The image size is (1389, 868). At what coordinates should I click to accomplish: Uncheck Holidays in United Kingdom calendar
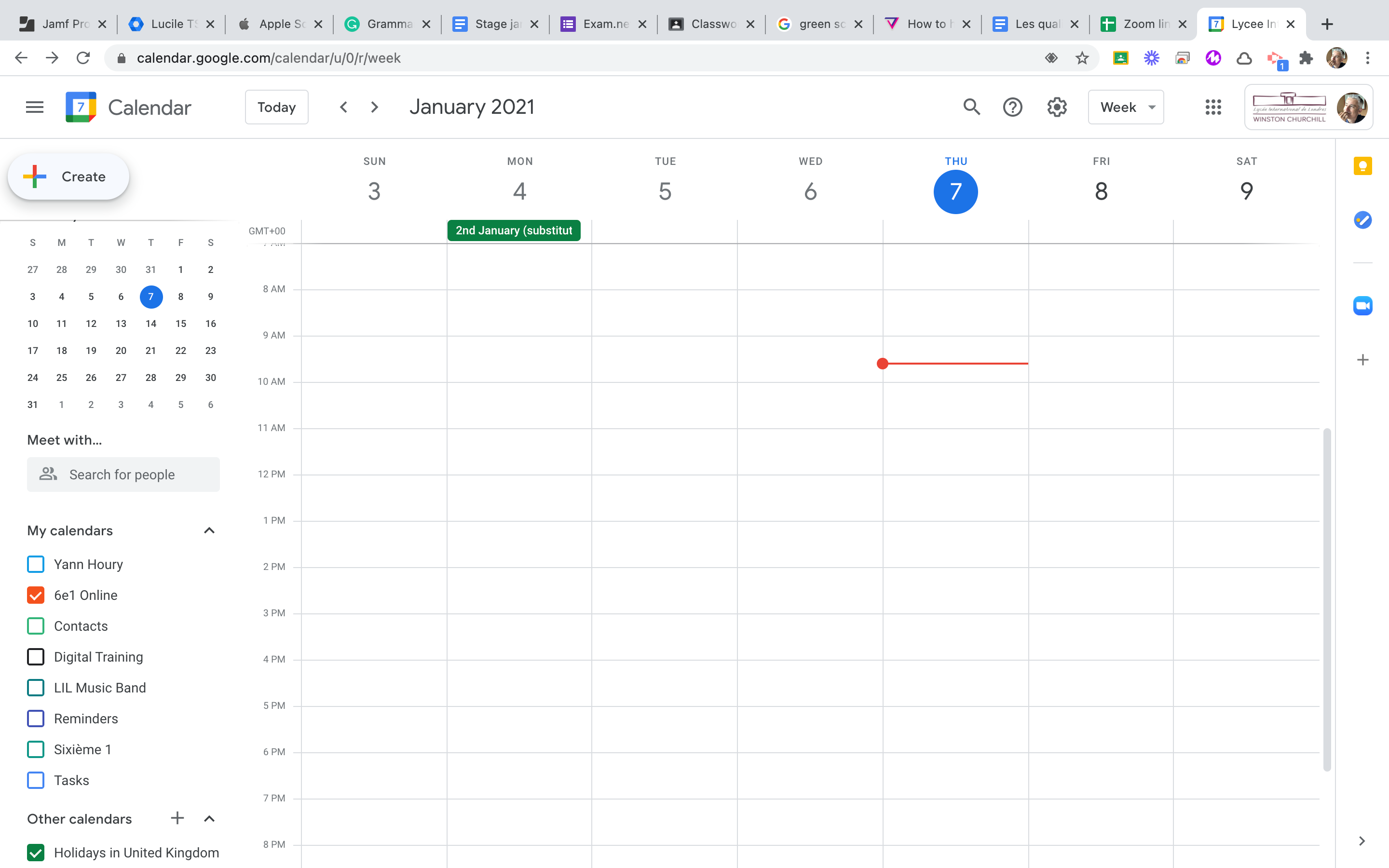pyautogui.click(x=36, y=853)
